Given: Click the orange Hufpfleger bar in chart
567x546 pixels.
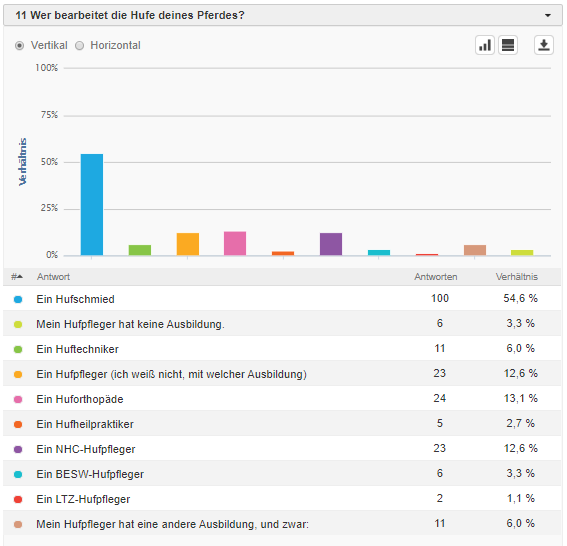Looking at the screenshot, I should click(188, 244).
